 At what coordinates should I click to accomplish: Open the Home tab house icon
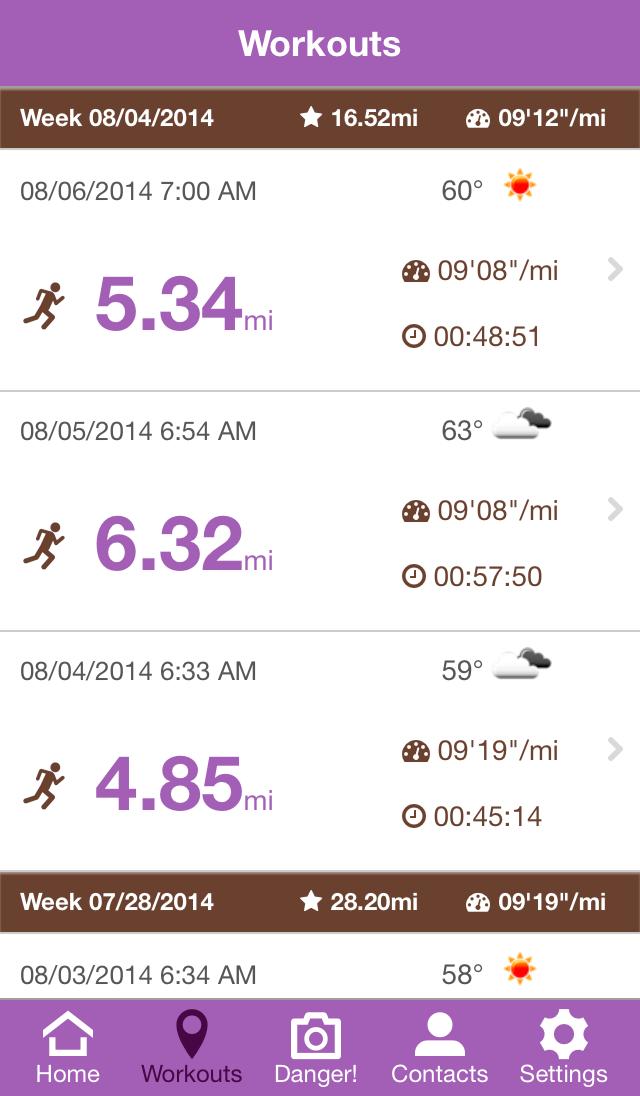(x=67, y=1036)
